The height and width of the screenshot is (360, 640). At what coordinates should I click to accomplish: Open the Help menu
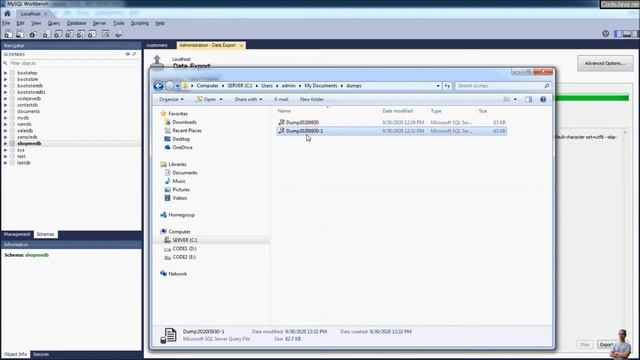[160, 23]
